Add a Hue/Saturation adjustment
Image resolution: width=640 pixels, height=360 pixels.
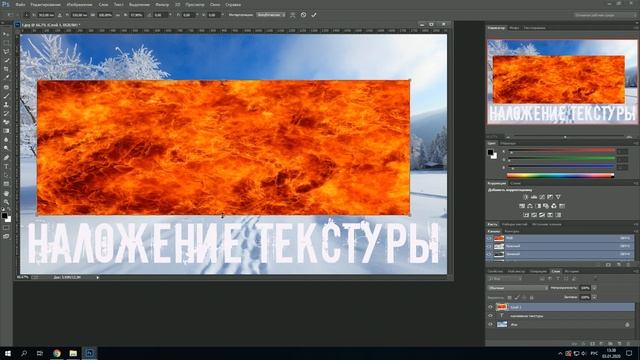[x=522, y=206]
